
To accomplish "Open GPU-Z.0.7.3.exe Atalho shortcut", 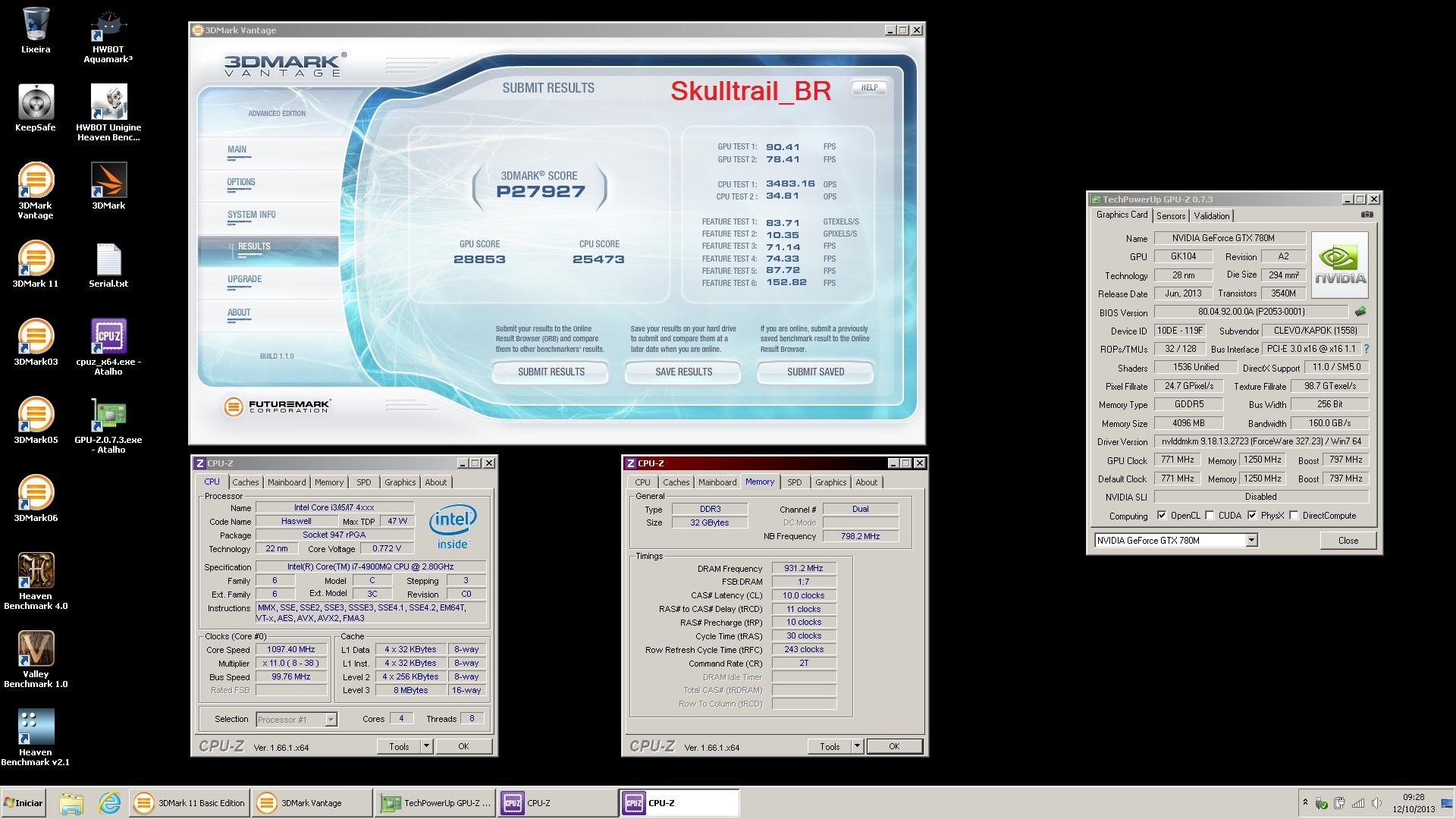I will (x=108, y=425).
